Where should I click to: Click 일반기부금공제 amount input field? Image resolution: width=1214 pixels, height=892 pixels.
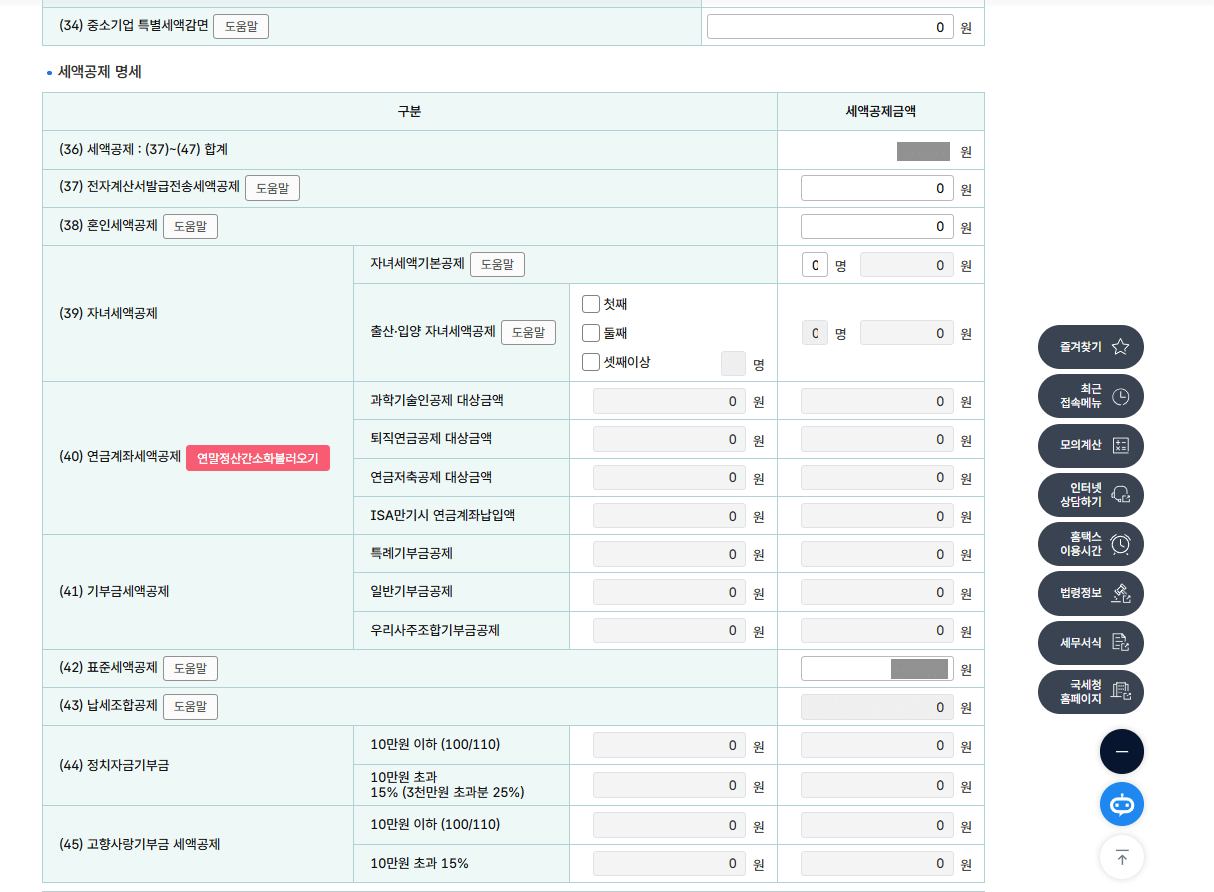(669, 592)
